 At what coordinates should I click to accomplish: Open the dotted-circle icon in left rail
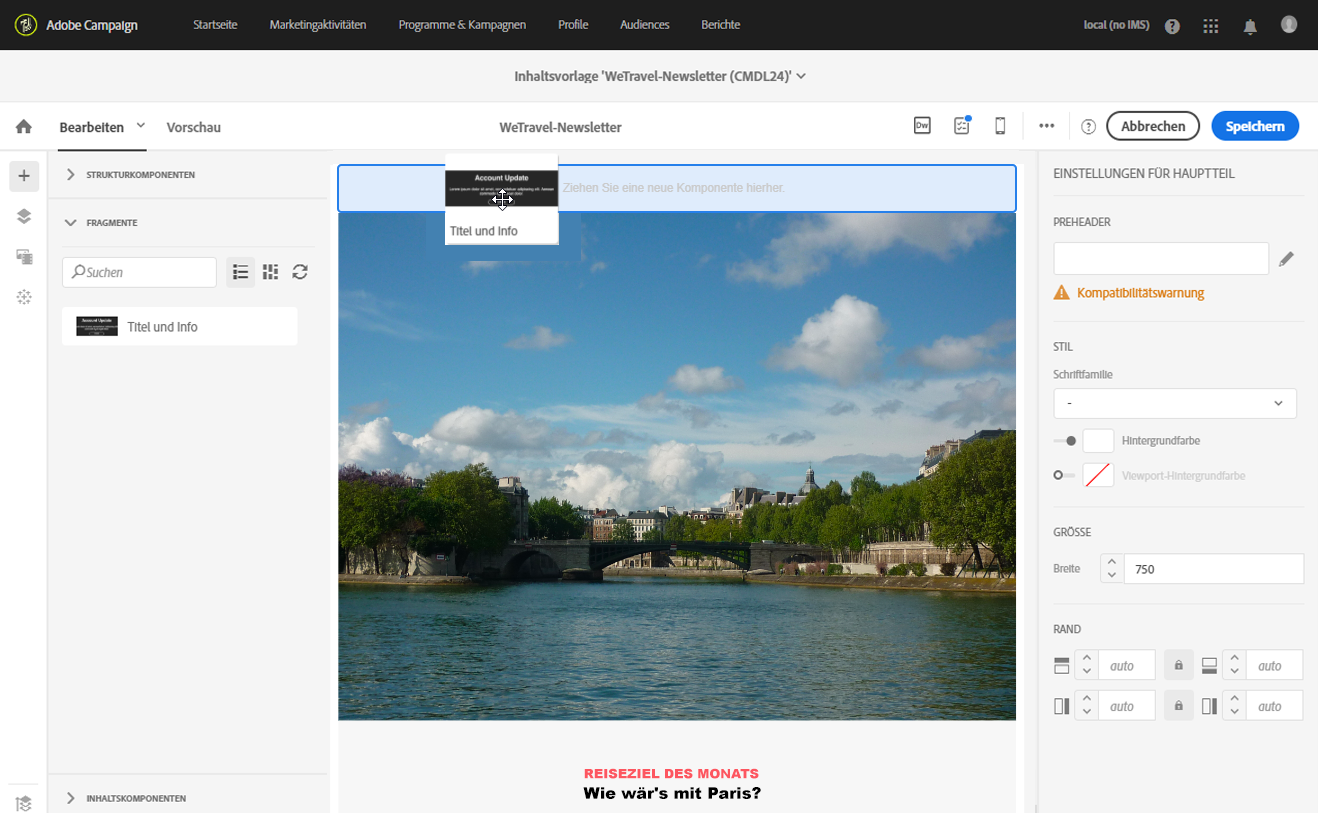click(x=24, y=297)
